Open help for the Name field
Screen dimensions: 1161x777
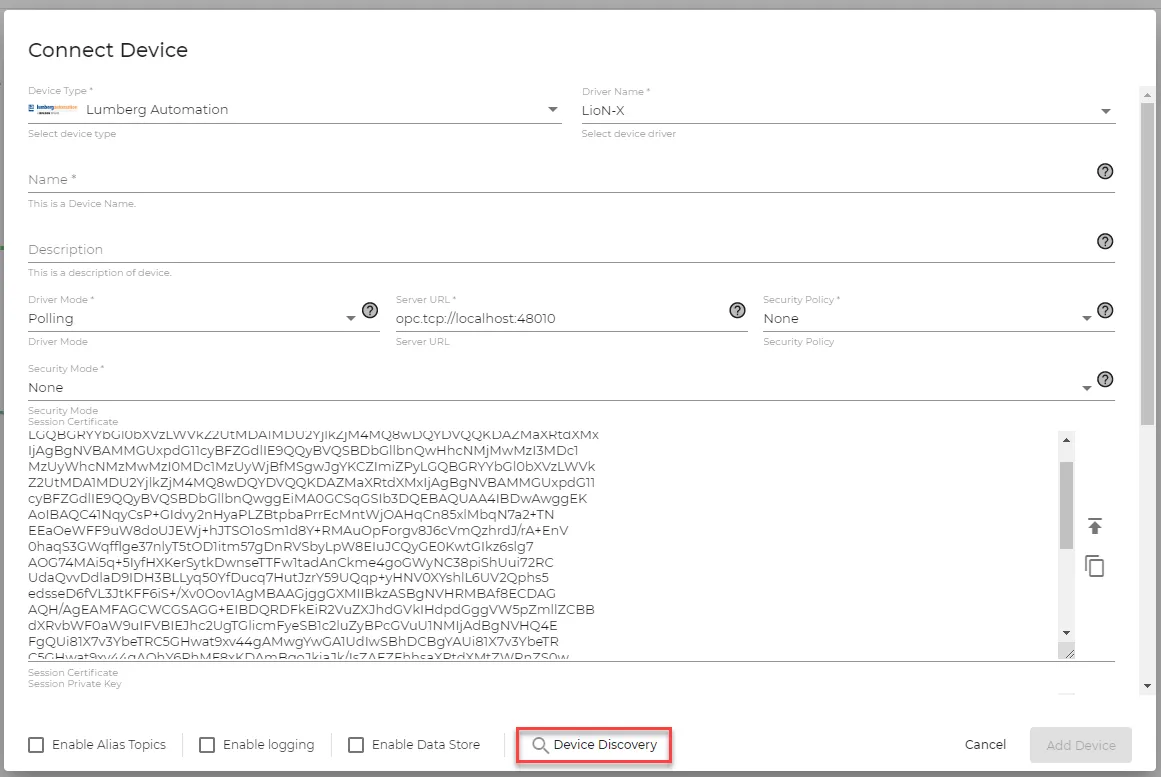click(x=1105, y=171)
